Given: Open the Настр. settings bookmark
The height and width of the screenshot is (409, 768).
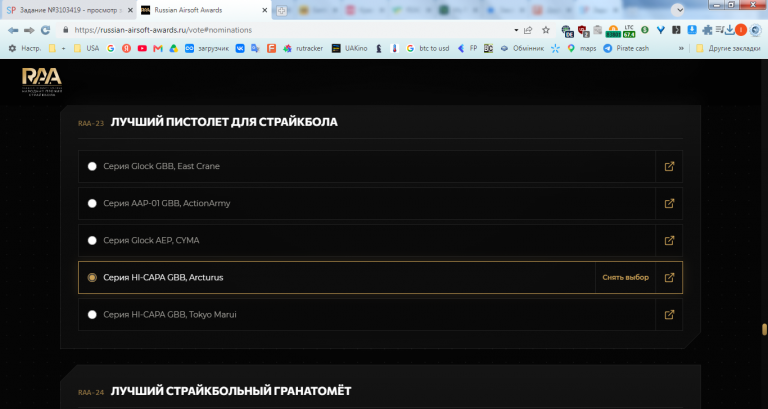Looking at the screenshot, I should [x=24, y=48].
